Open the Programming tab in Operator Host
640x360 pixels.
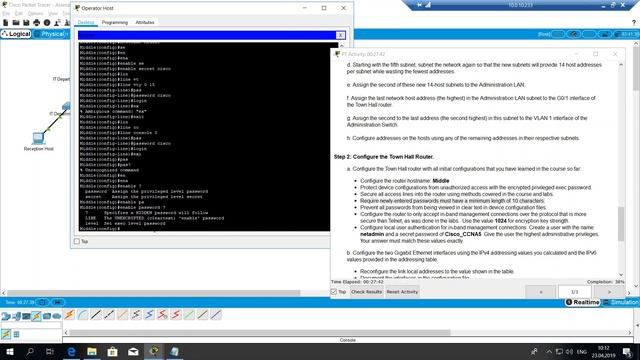pyautogui.click(x=115, y=22)
